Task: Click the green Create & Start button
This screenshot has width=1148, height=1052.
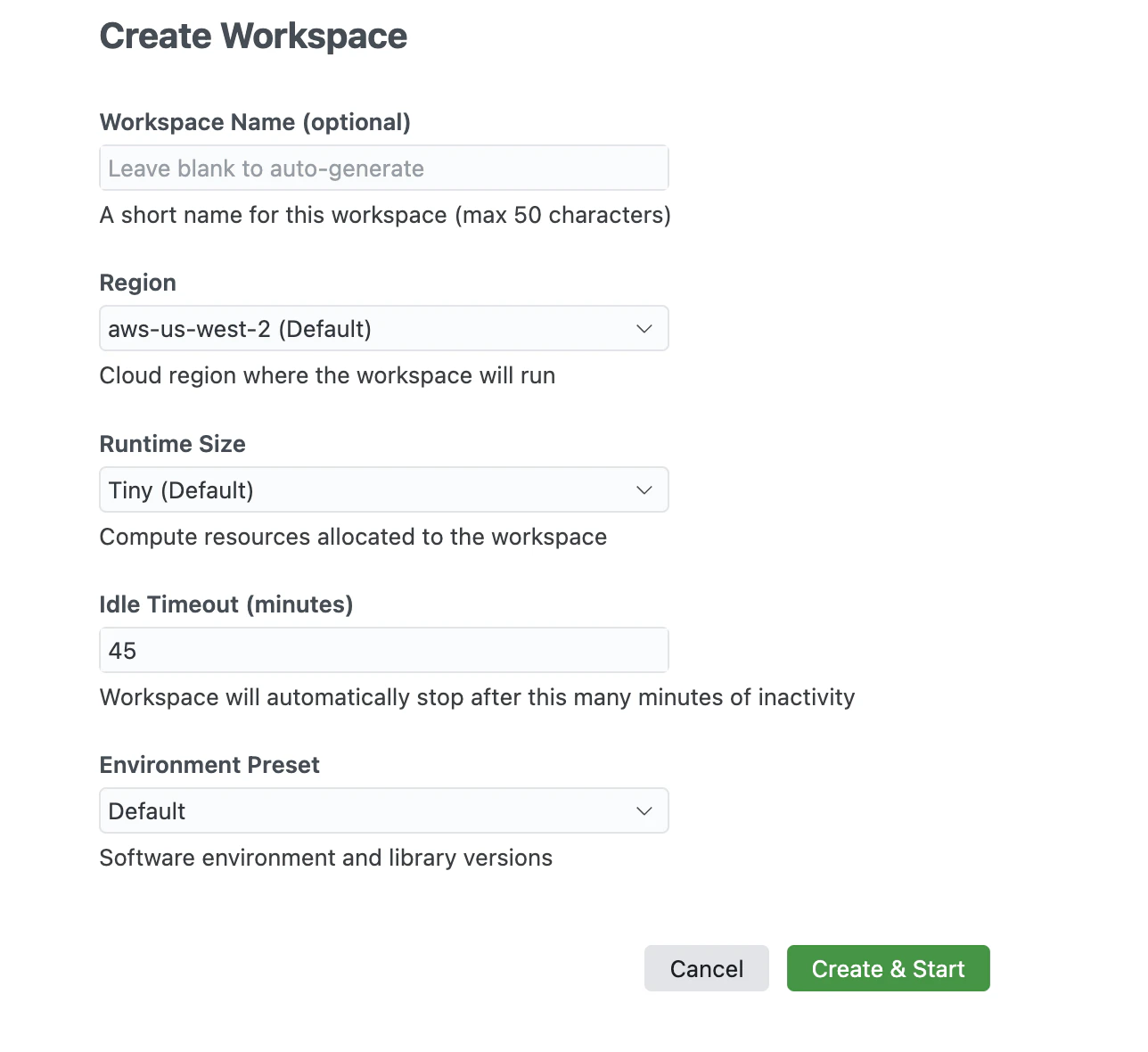Action: pyautogui.click(x=888, y=968)
